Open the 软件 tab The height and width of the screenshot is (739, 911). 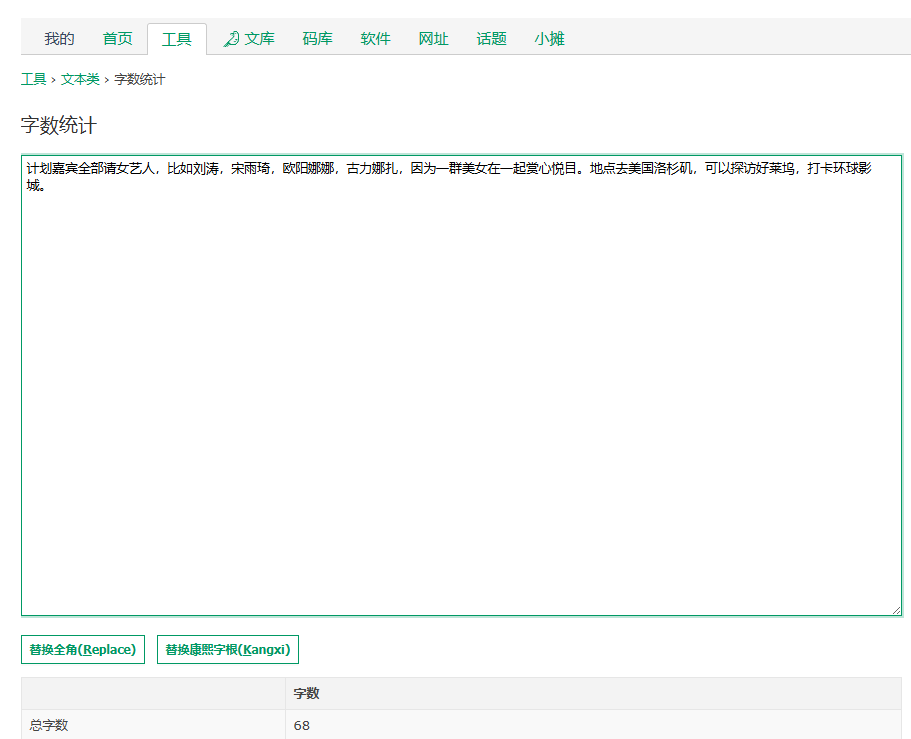pos(375,39)
